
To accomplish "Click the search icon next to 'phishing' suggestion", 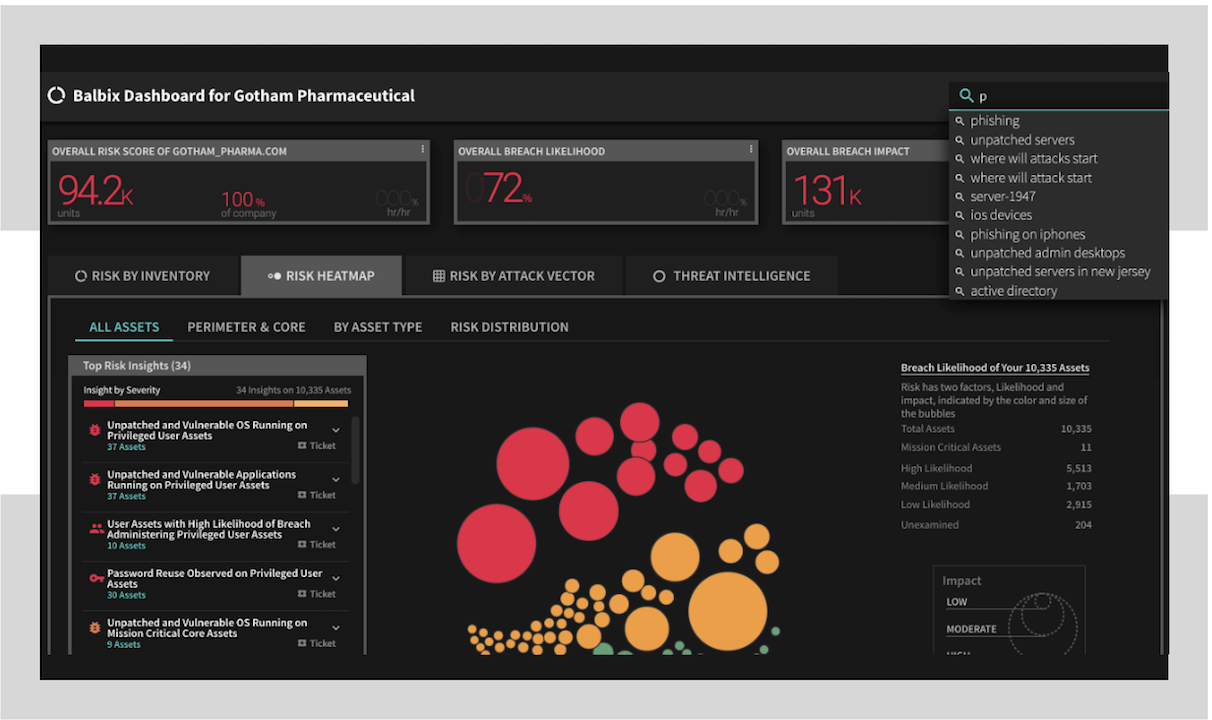I will point(960,121).
